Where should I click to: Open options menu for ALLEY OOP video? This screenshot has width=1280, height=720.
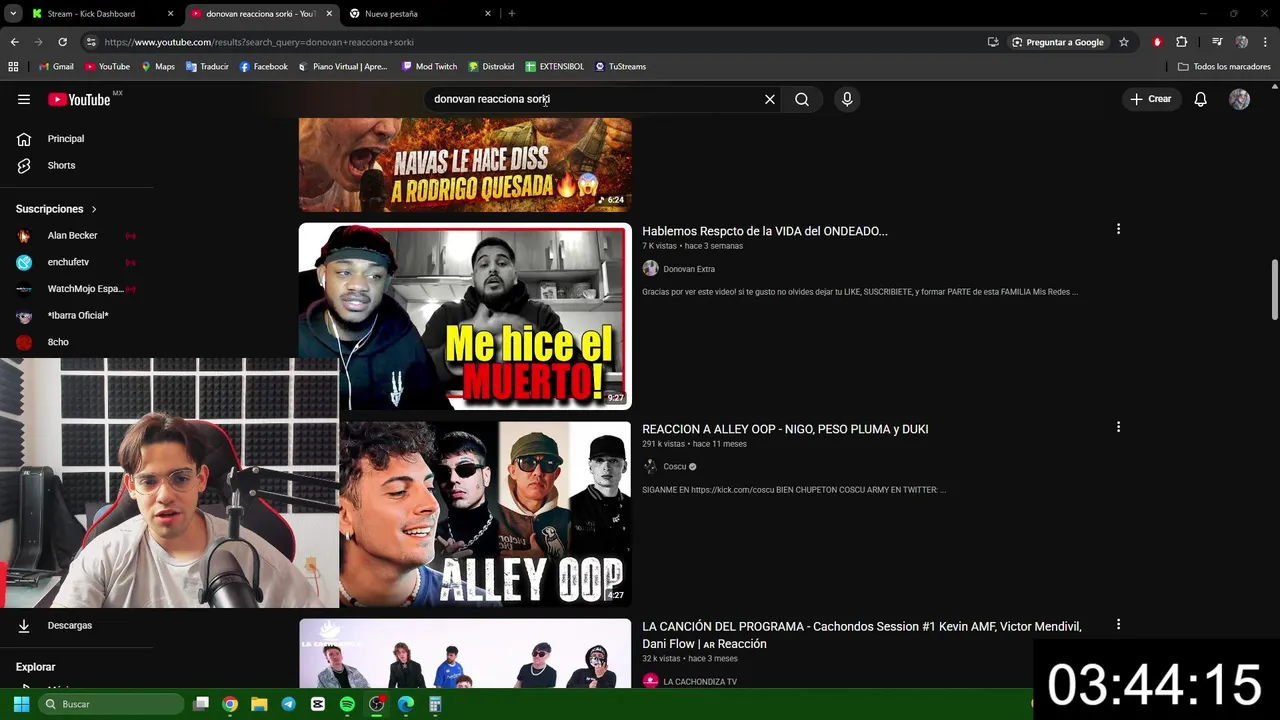pyautogui.click(x=1118, y=427)
